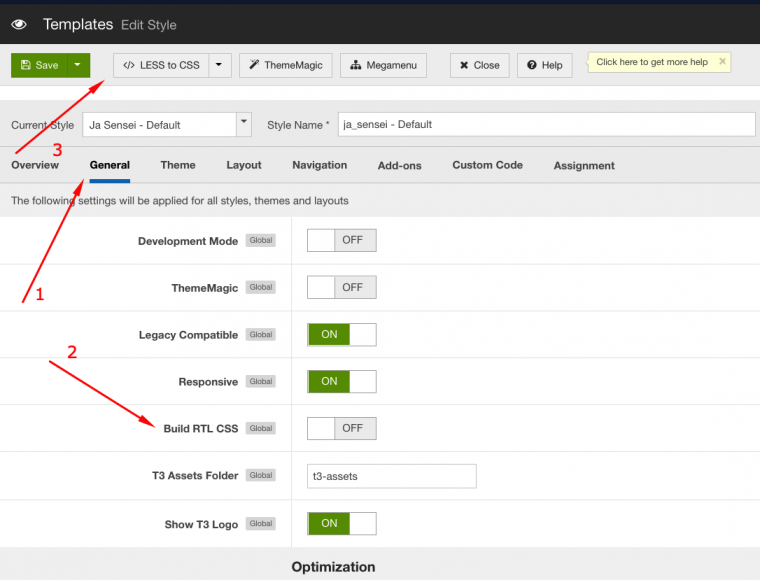Open the Current Style dropdown
Screen dimensions: 760x580
(x=243, y=124)
